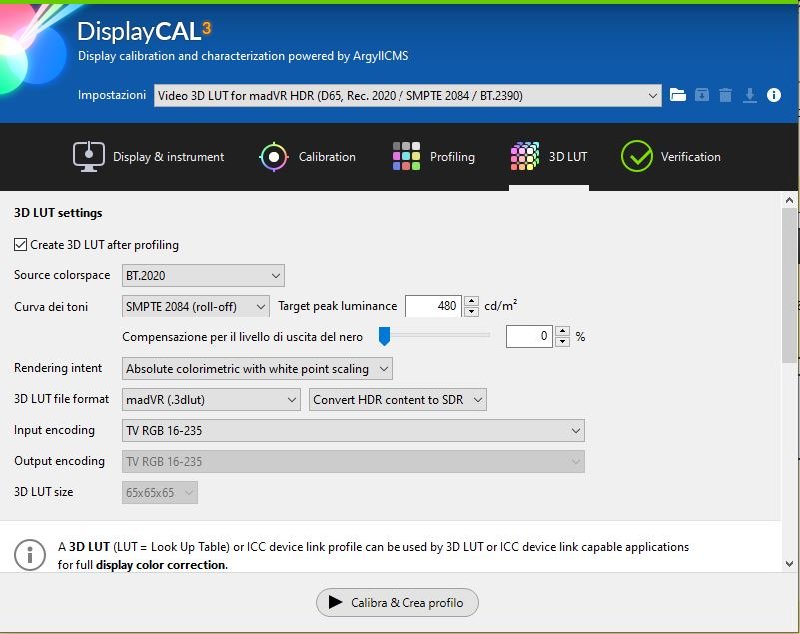Switch to Display & instrument tab
This screenshot has height=634, width=800.
click(148, 157)
